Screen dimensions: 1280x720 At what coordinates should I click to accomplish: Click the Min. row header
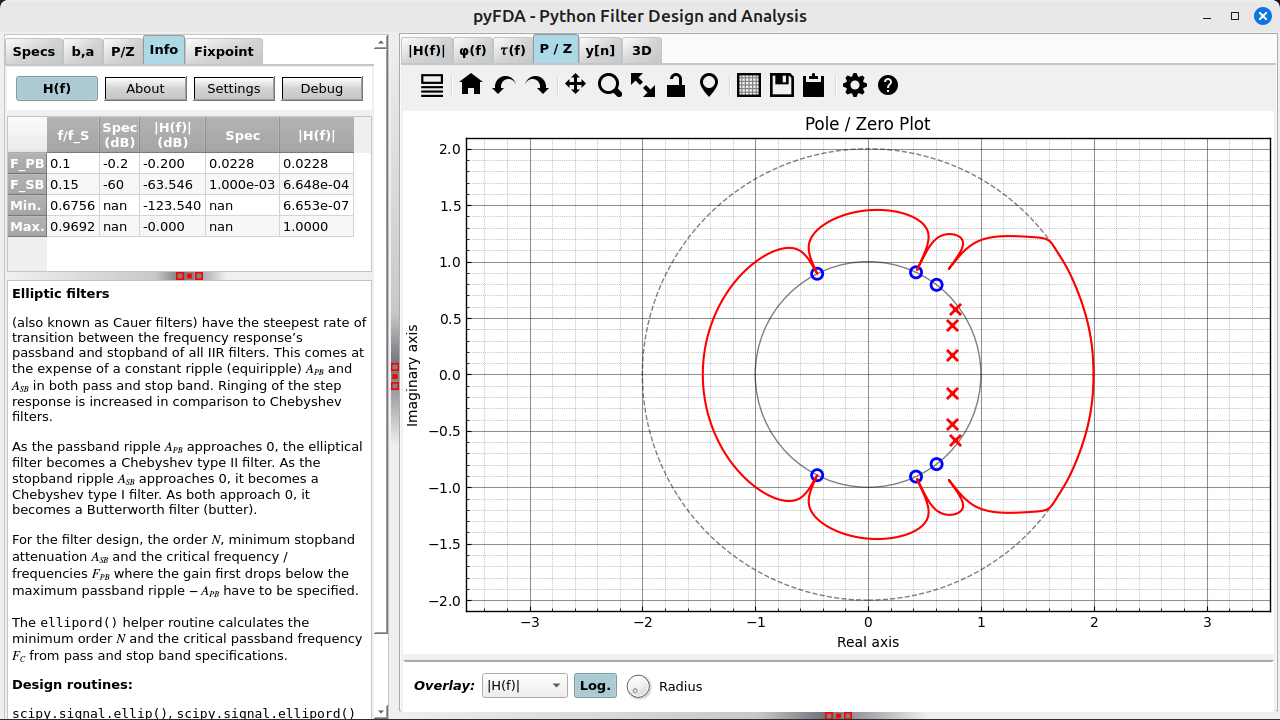[x=27, y=205]
